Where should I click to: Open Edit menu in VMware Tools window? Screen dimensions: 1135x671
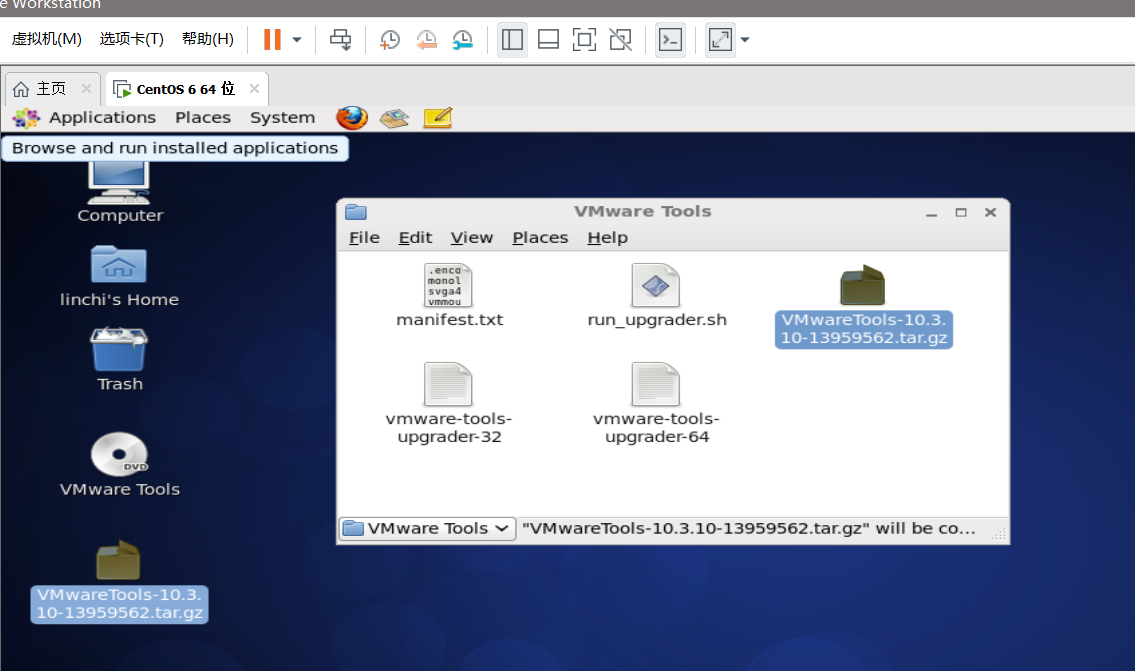click(x=415, y=237)
